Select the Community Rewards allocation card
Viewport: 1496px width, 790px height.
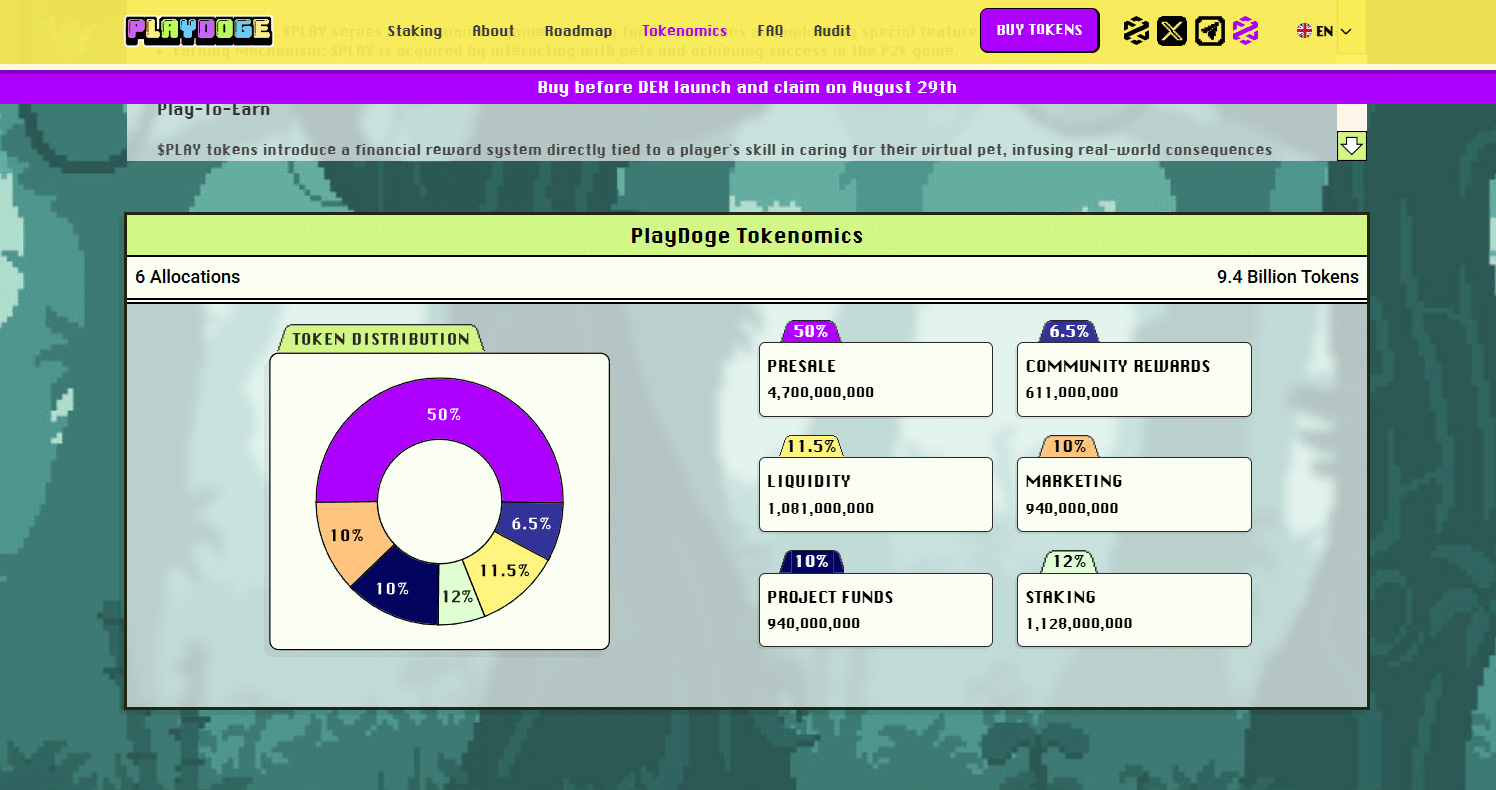(1134, 379)
